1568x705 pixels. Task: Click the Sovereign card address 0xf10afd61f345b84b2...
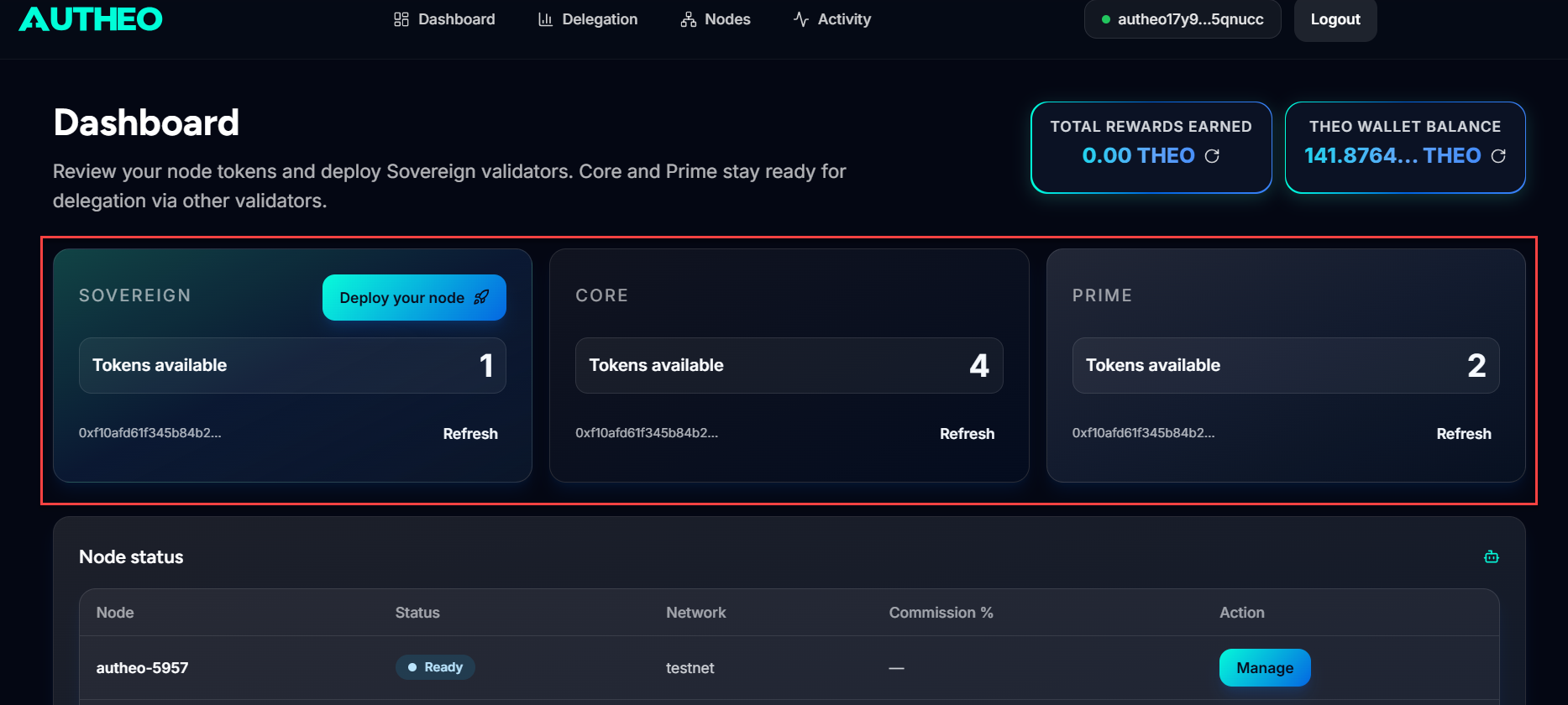pyautogui.click(x=150, y=433)
